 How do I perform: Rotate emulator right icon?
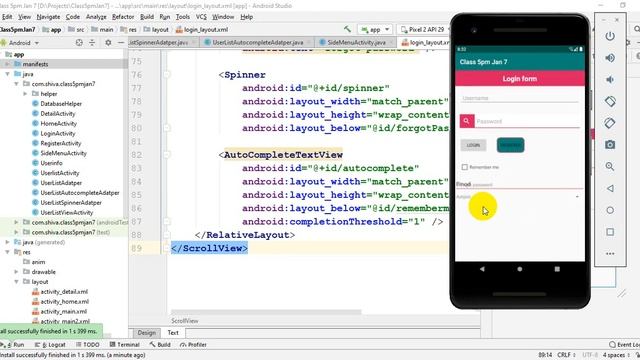click(610, 123)
